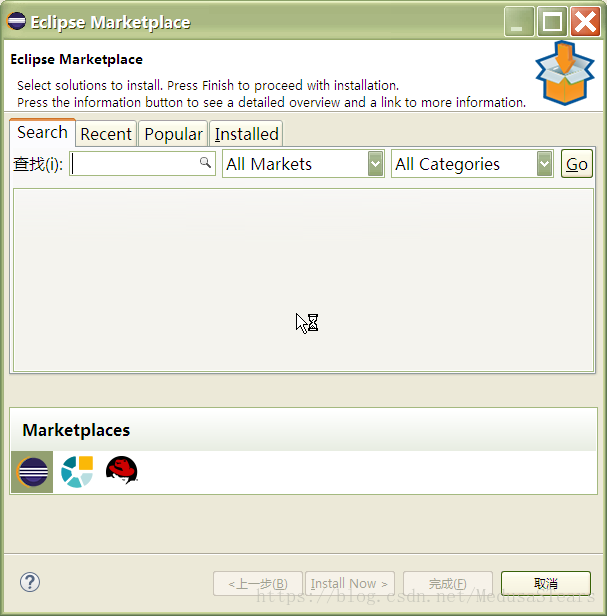Image resolution: width=607 pixels, height=616 pixels.
Task: Click the 上一步(B) back button
Action: coord(258,583)
